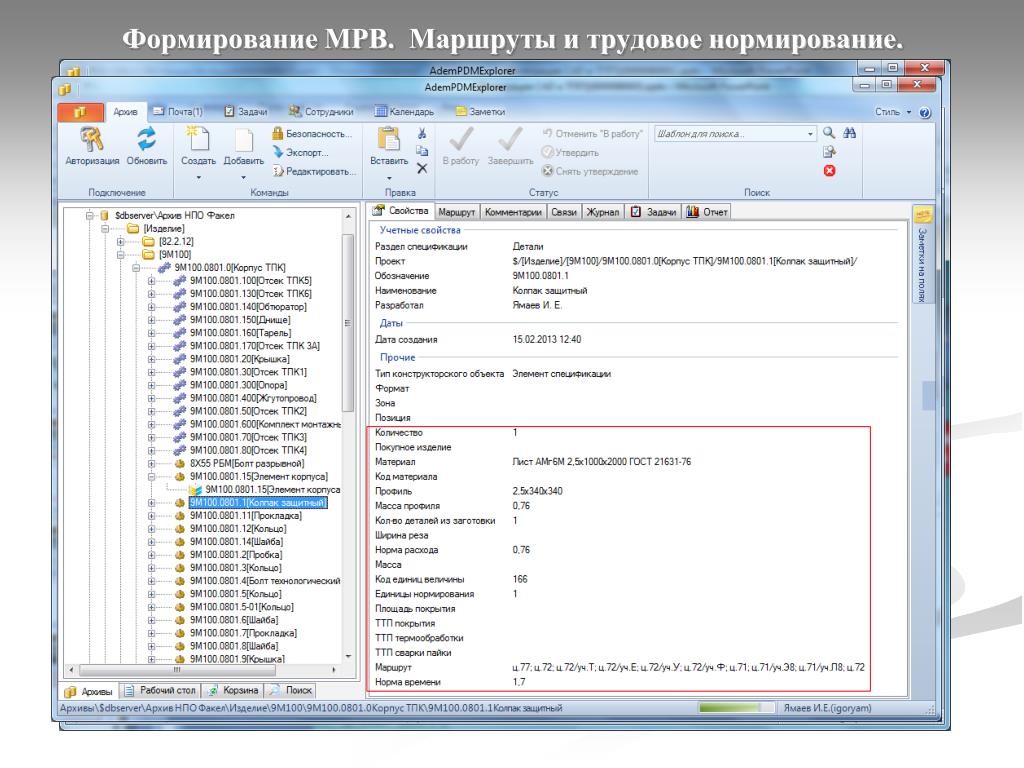Click the Добавить document icon

[x=244, y=139]
